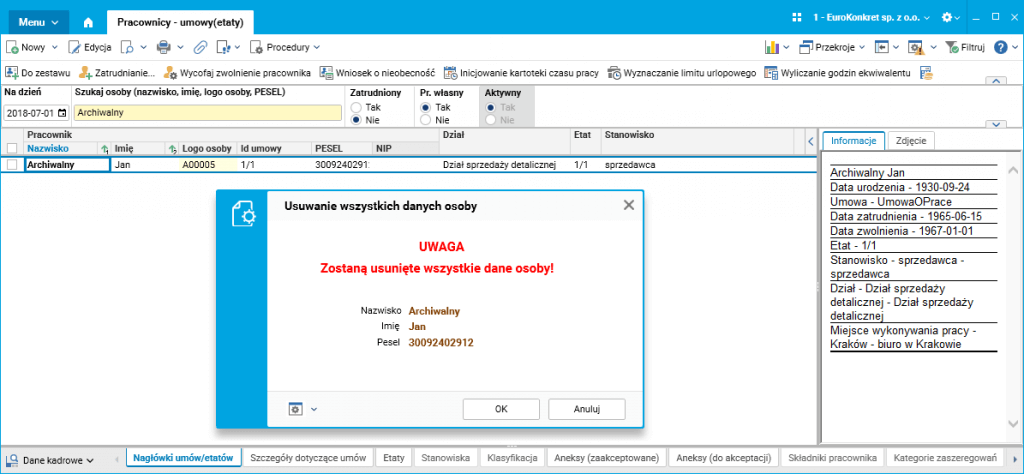Collapse the filter panel with up chevron
The width and height of the screenshot is (1024, 474).
995,81
